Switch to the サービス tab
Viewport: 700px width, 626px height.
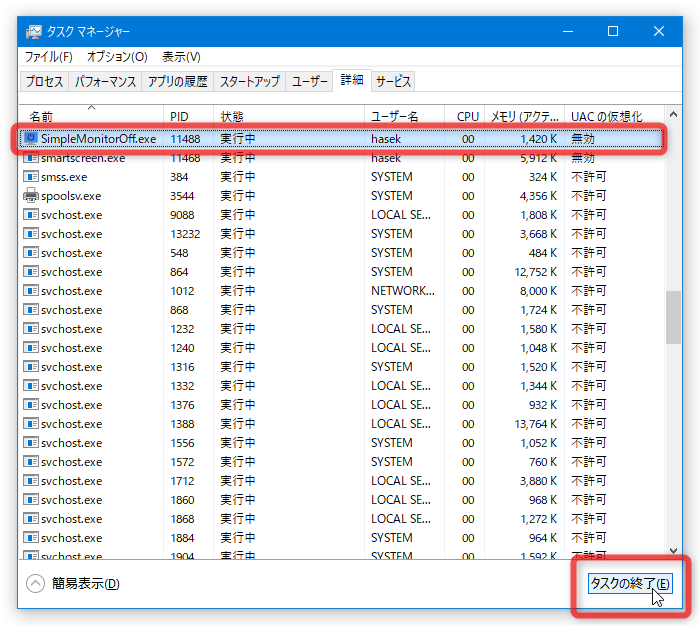pyautogui.click(x=393, y=81)
